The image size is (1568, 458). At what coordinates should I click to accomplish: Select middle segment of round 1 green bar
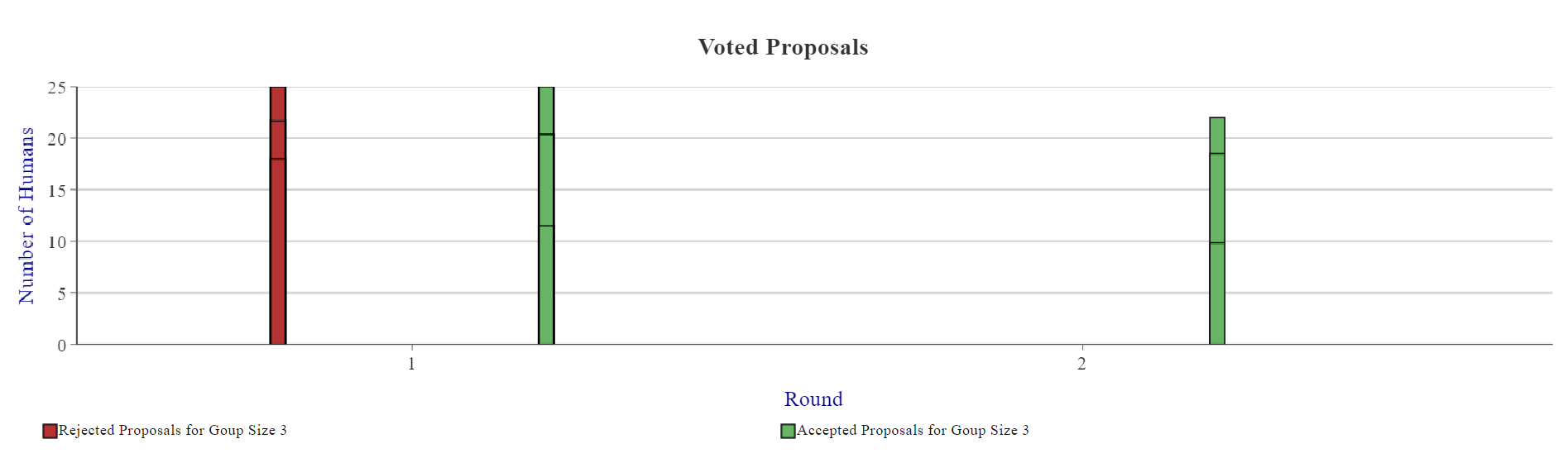coord(546,180)
